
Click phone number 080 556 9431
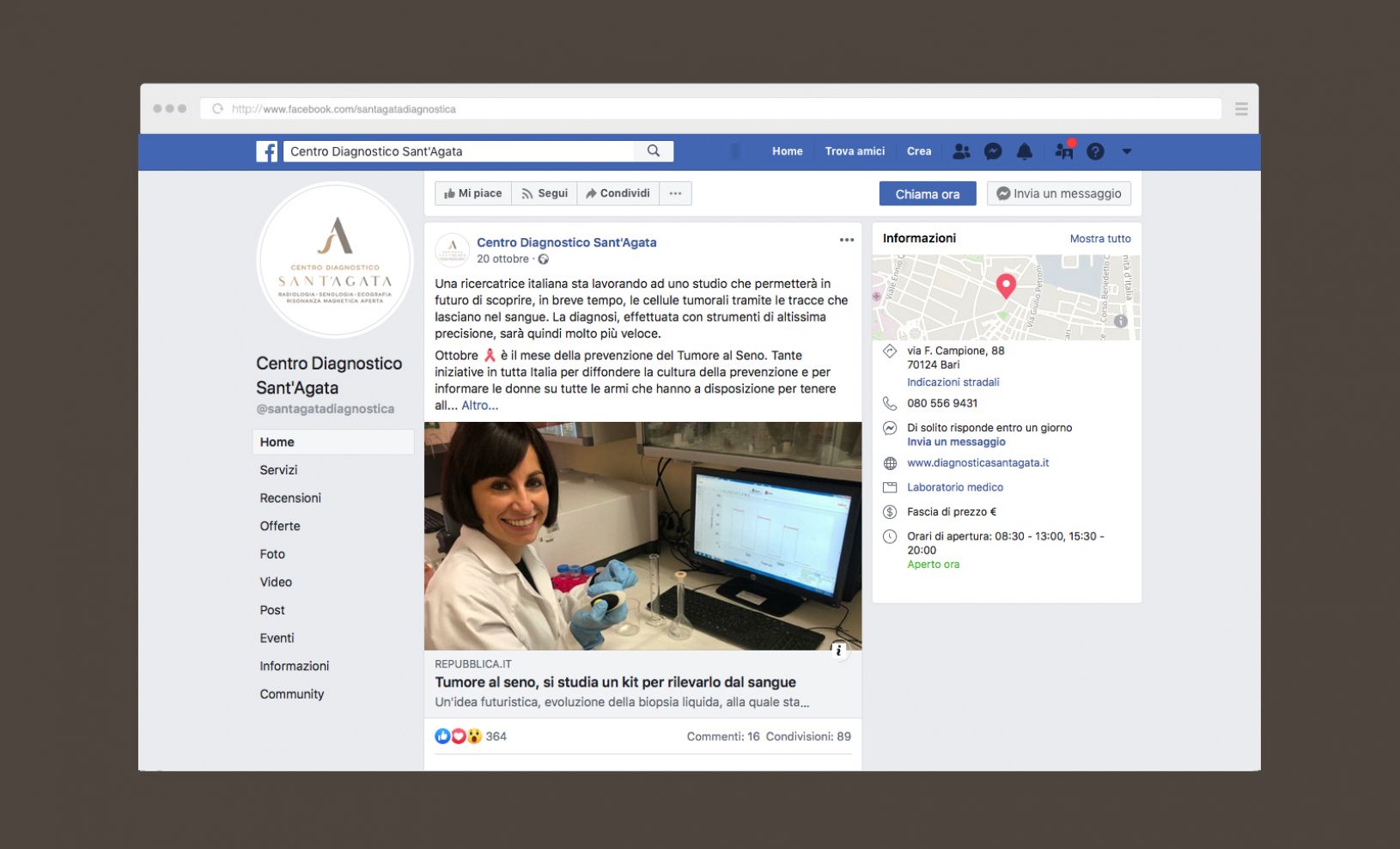(942, 403)
